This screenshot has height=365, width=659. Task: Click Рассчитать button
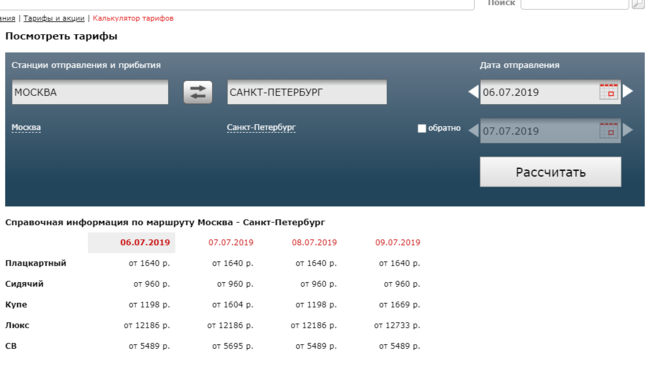[x=551, y=172]
